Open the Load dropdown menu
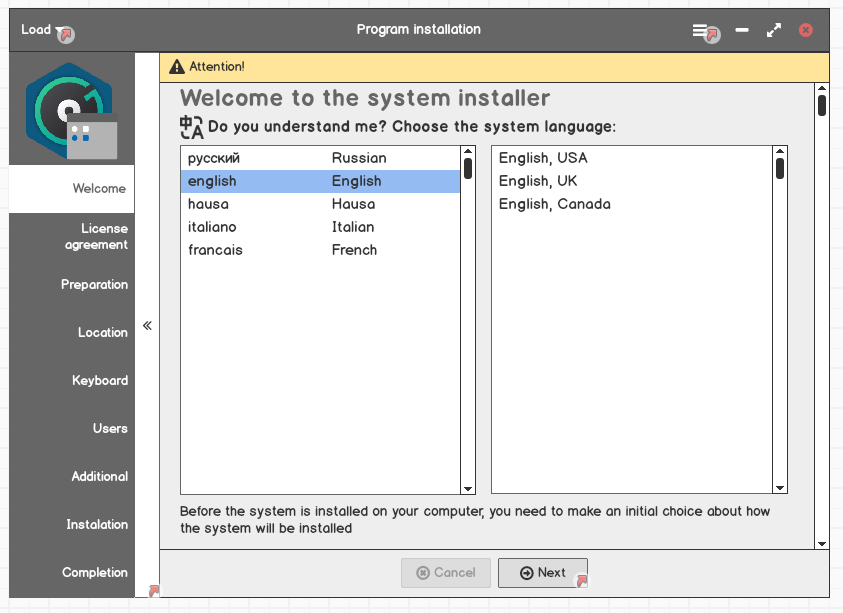The height and width of the screenshot is (613, 843). point(43,30)
